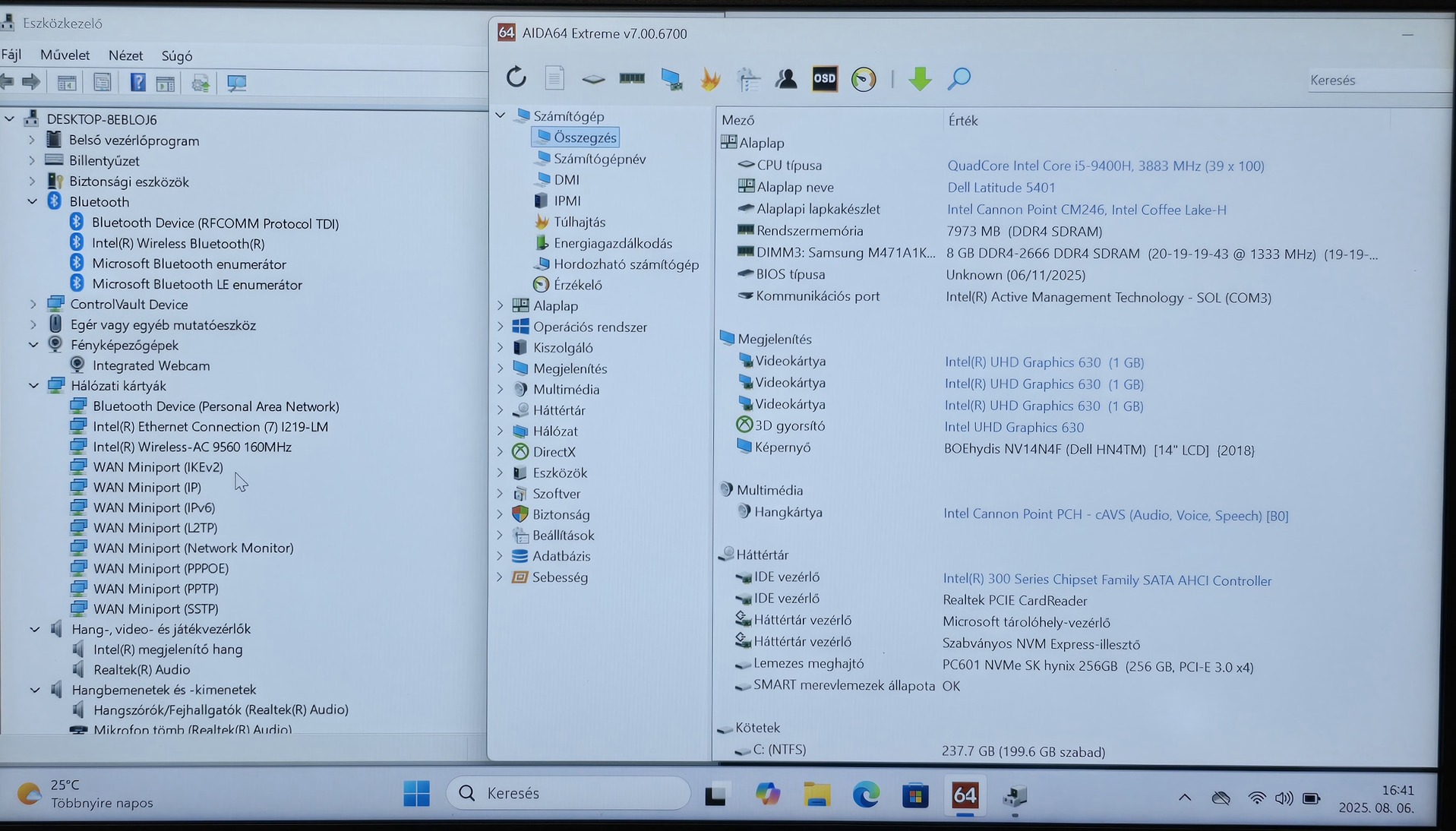Expand Biztonsági eszközök category

(32, 181)
